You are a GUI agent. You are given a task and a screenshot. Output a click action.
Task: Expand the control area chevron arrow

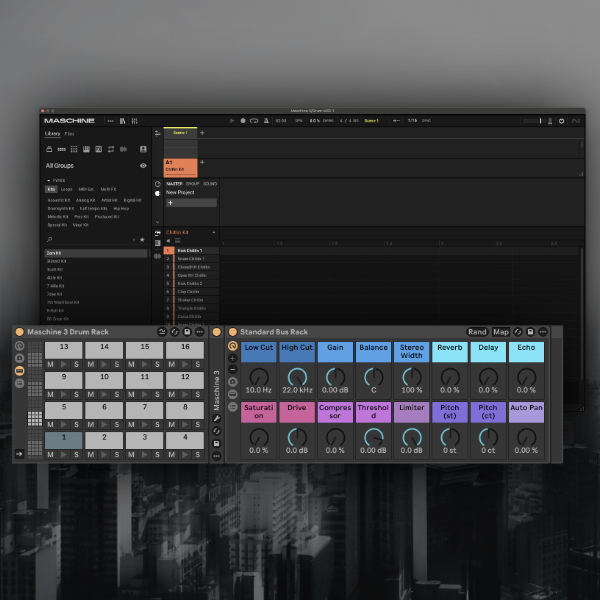click(x=157, y=222)
